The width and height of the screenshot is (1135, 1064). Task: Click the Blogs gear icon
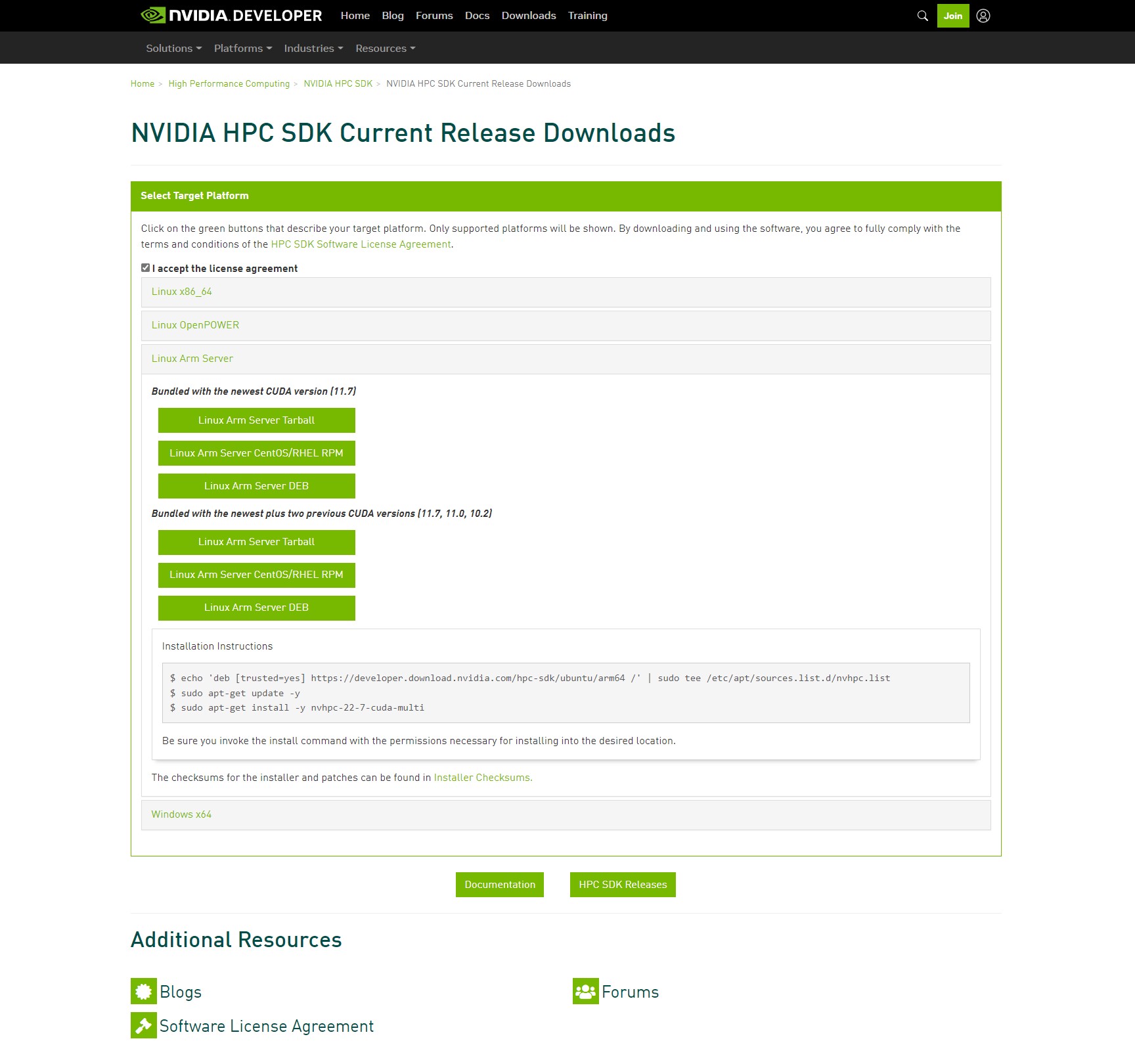[x=144, y=991]
